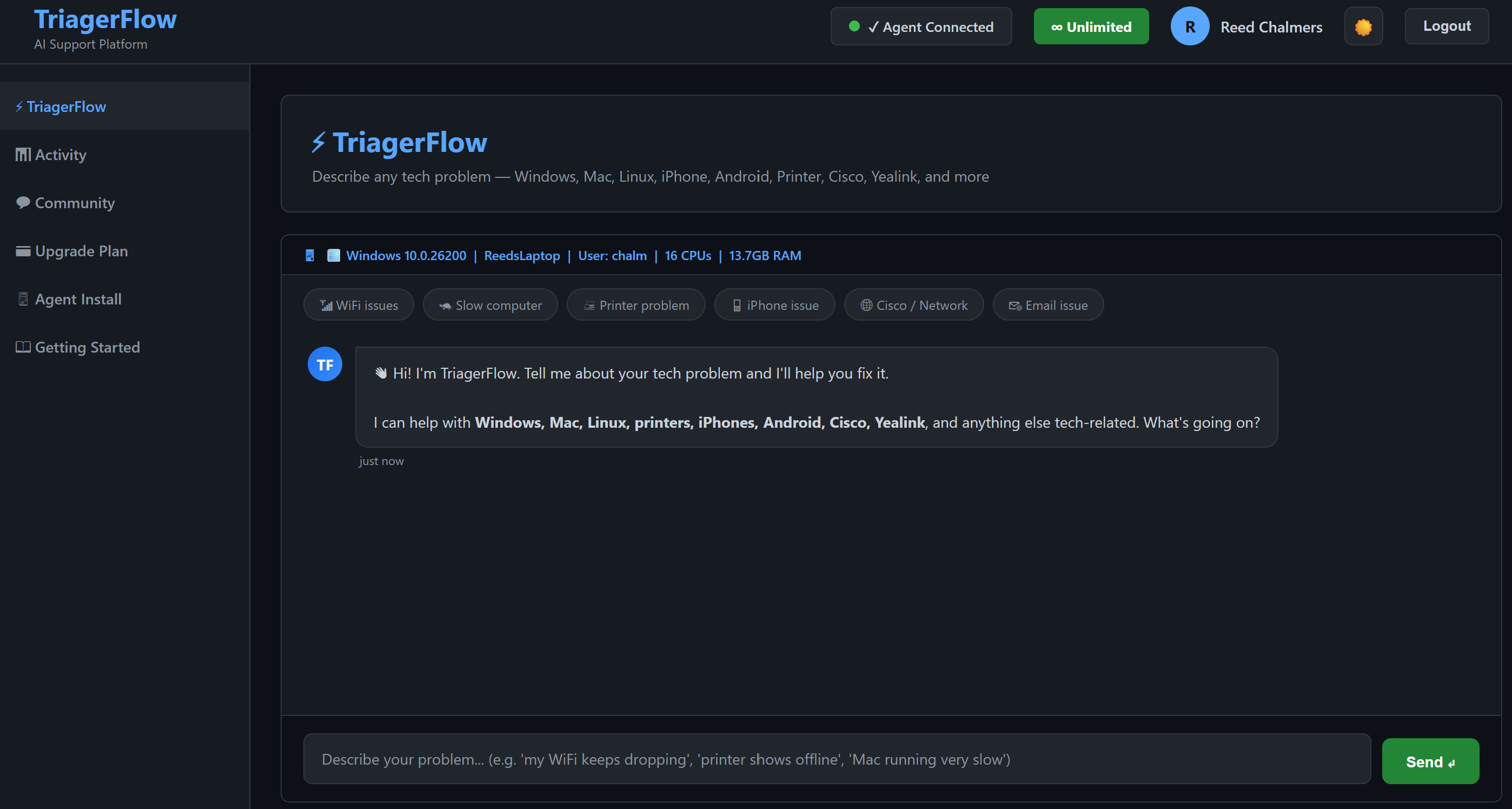Choose the Cisco / Network quick prompt
The height and width of the screenshot is (809, 1512).
click(x=913, y=304)
